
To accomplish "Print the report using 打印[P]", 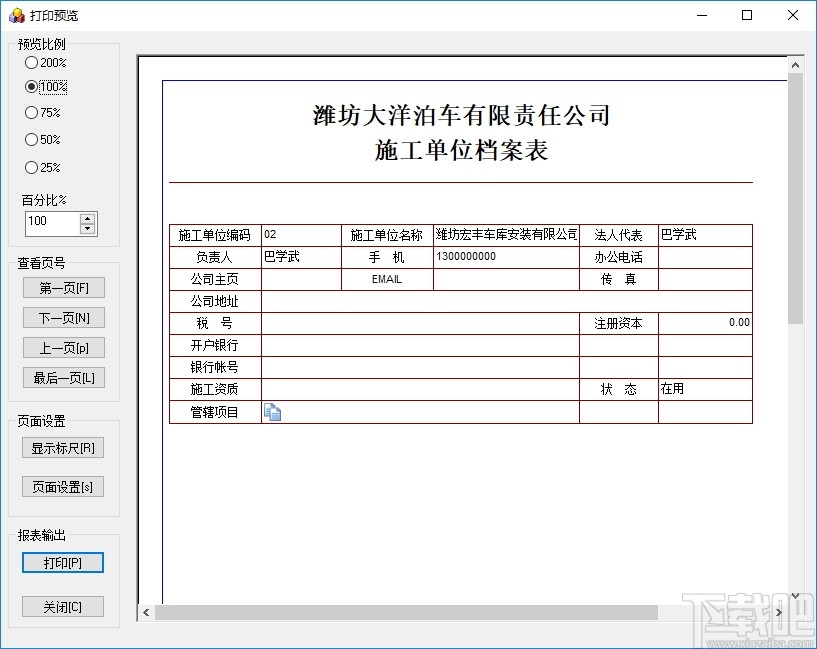I will click(x=62, y=562).
